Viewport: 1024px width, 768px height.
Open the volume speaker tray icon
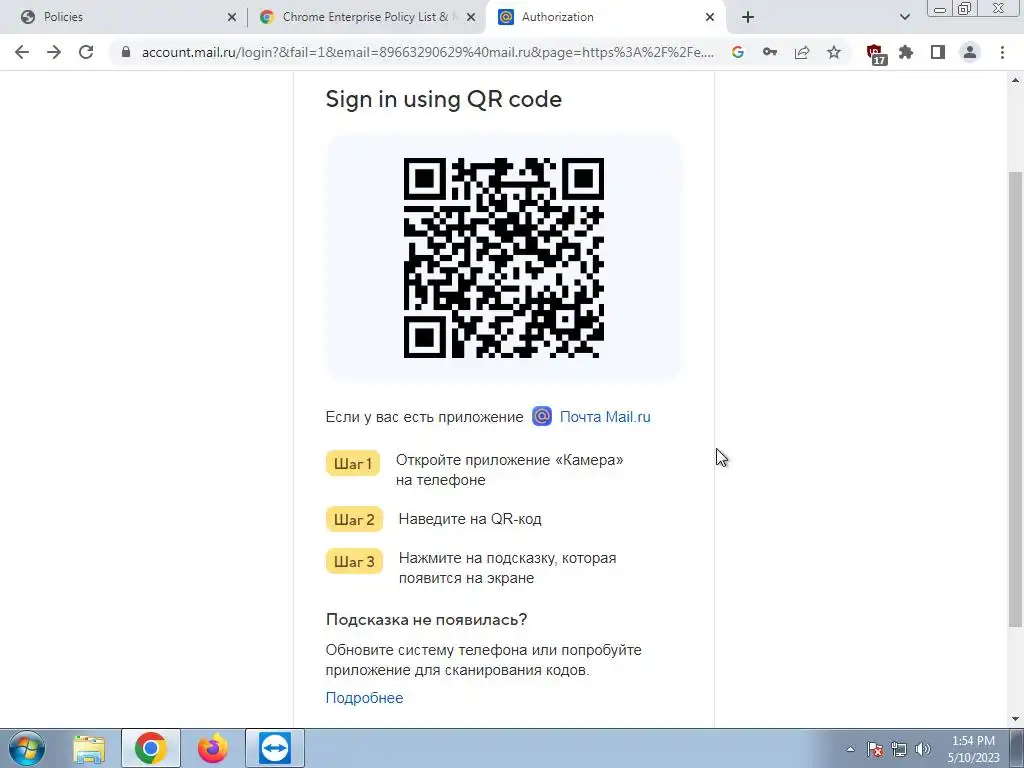coord(923,749)
